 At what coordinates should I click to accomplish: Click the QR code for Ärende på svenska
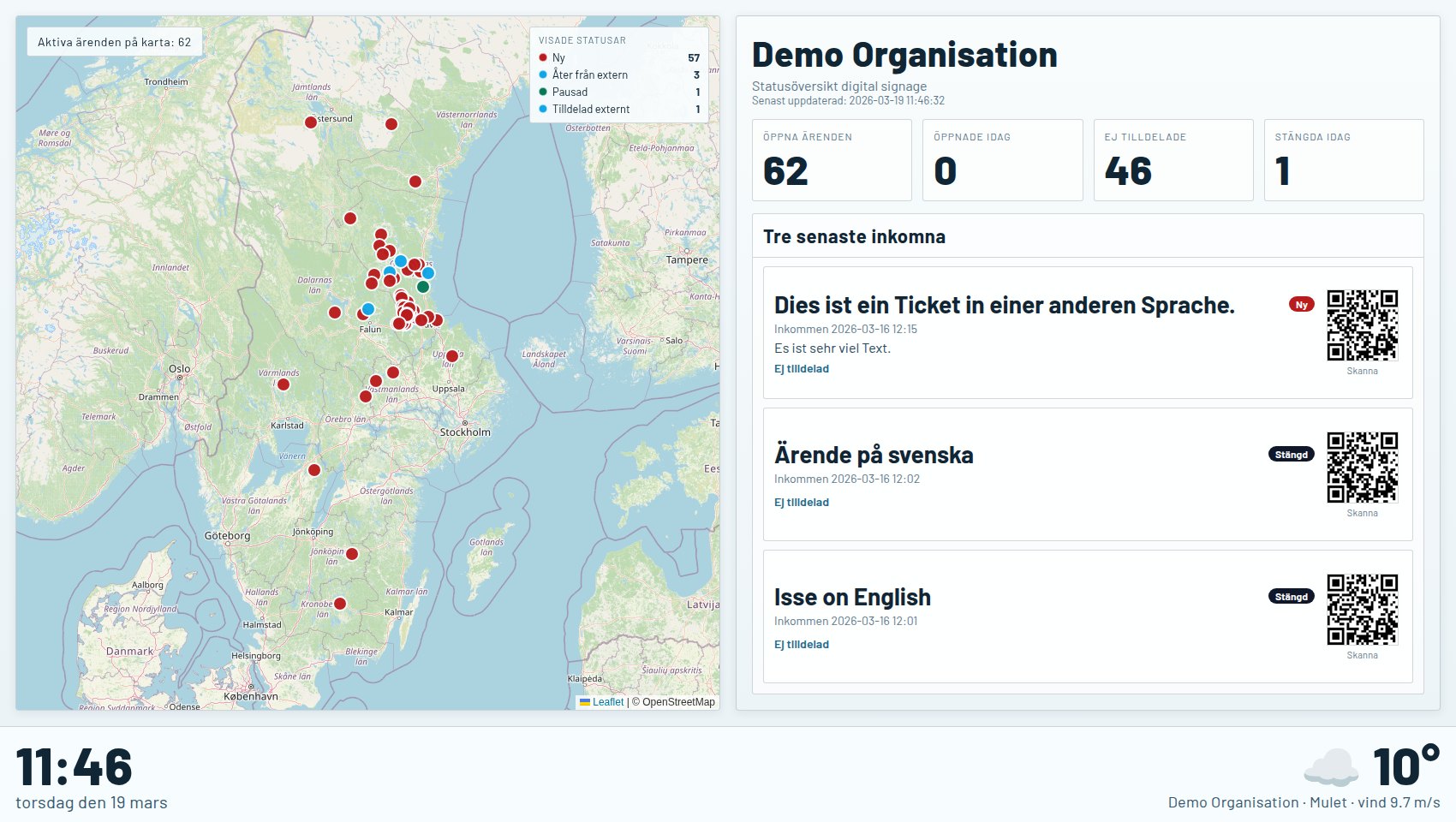pyautogui.click(x=1363, y=468)
